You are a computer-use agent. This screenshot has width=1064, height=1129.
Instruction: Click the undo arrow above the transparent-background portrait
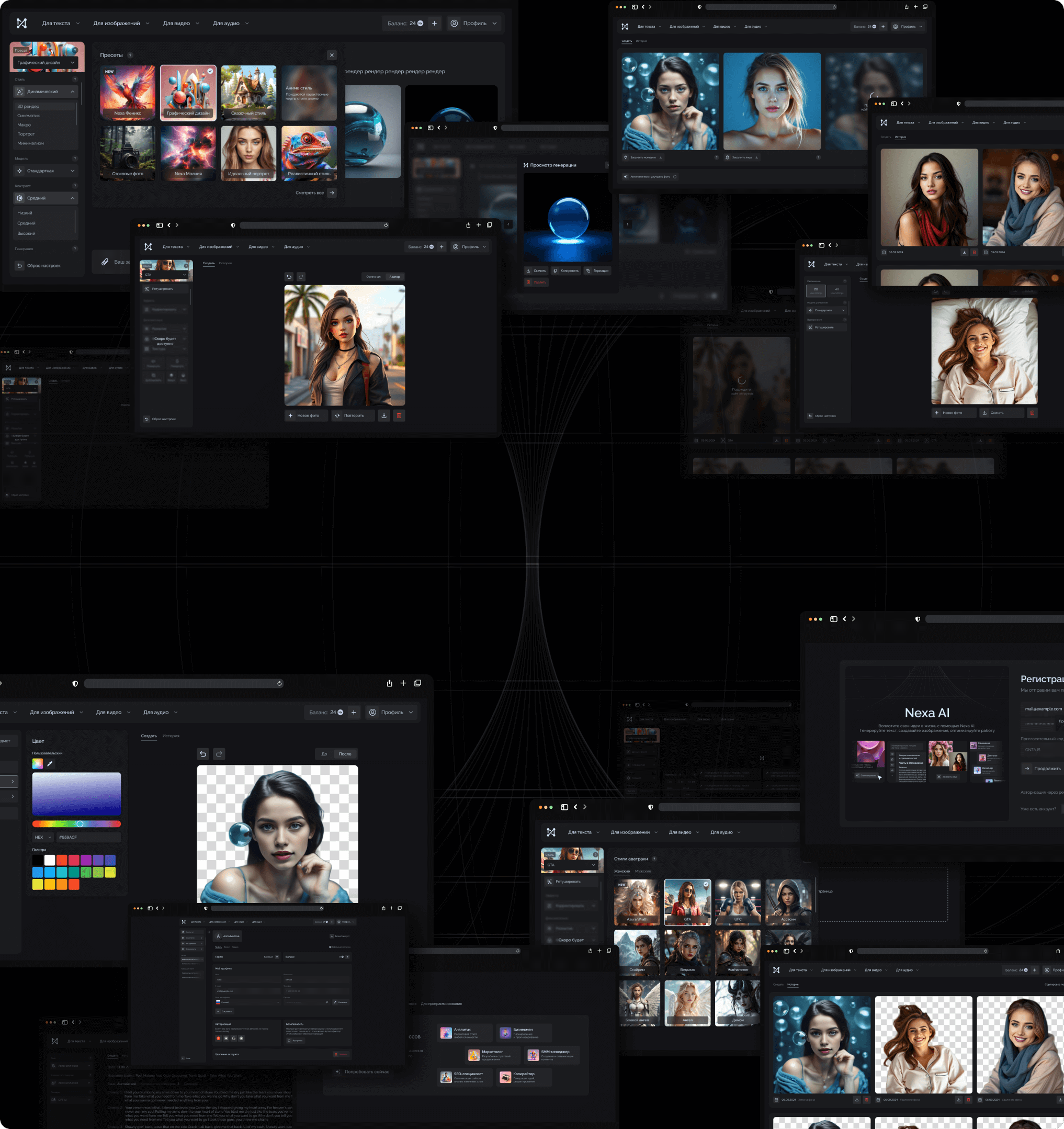click(x=202, y=753)
